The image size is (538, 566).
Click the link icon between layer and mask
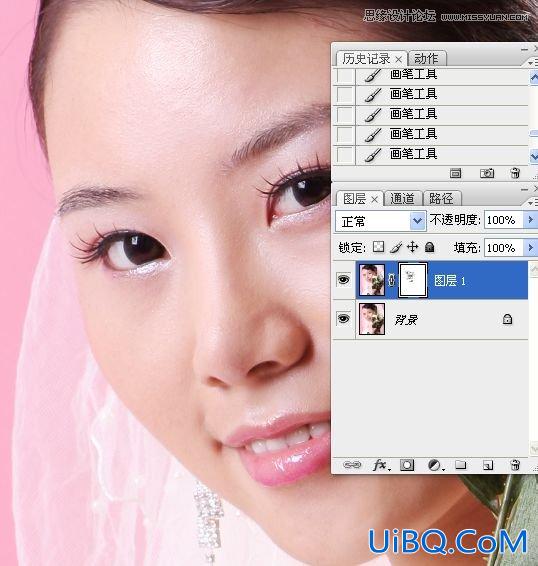click(391, 280)
